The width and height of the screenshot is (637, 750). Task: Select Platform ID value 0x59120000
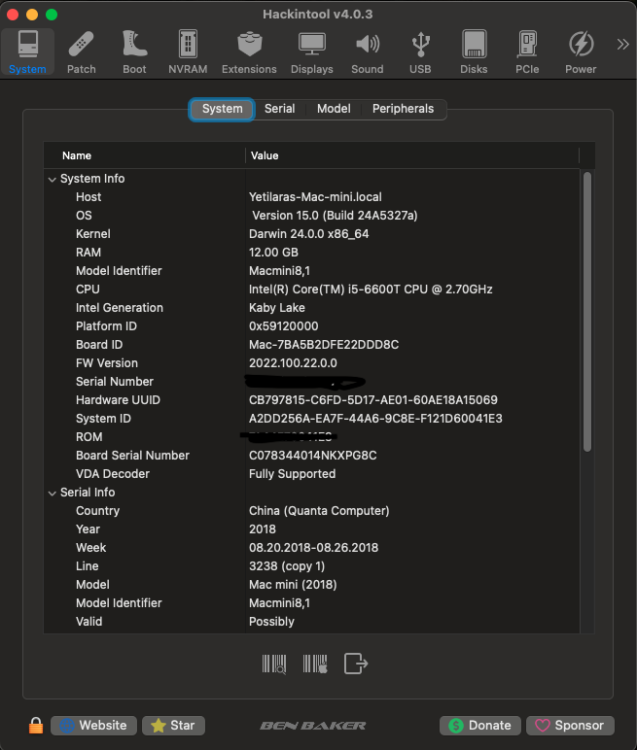coord(284,326)
